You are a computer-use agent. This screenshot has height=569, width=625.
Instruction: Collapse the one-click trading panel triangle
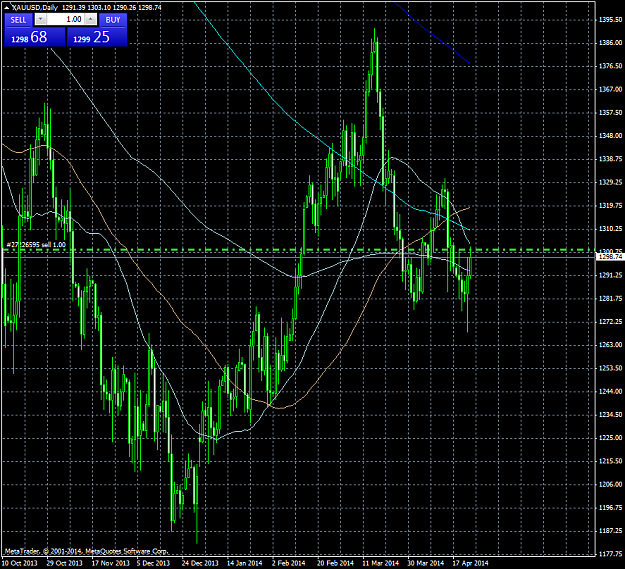(x=6, y=7)
